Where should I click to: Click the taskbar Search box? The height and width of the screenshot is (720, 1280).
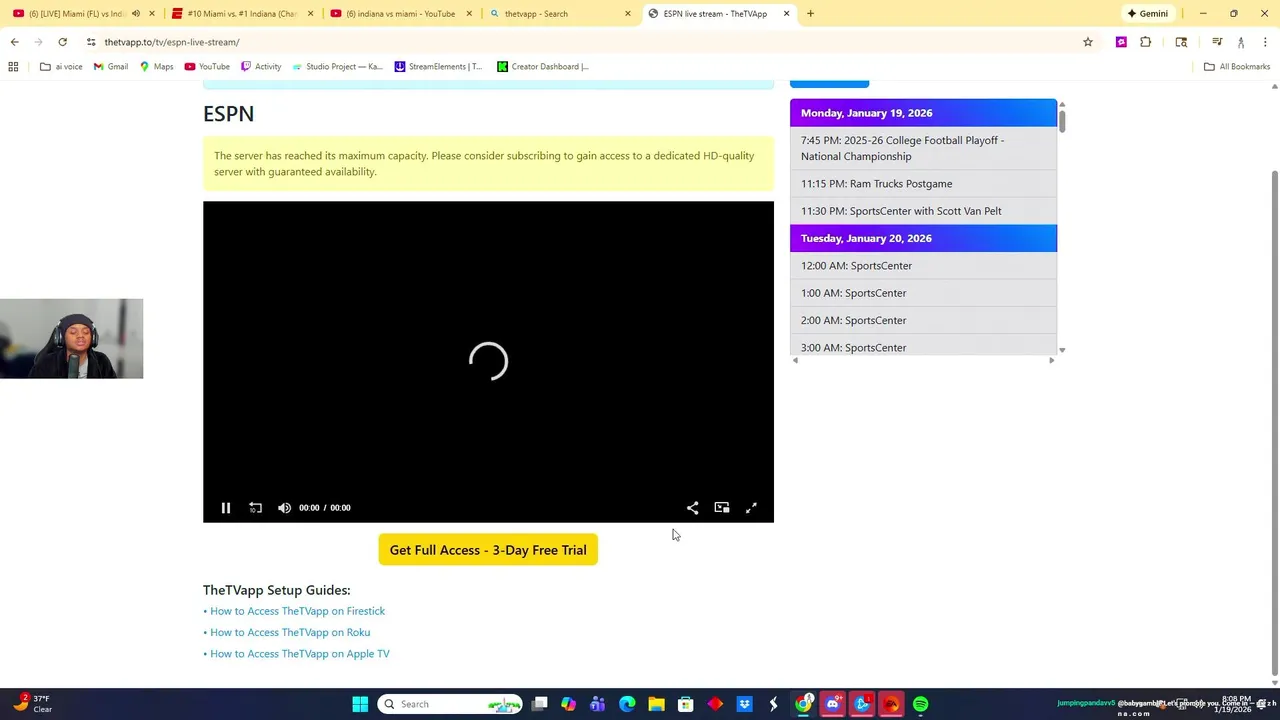click(x=450, y=704)
